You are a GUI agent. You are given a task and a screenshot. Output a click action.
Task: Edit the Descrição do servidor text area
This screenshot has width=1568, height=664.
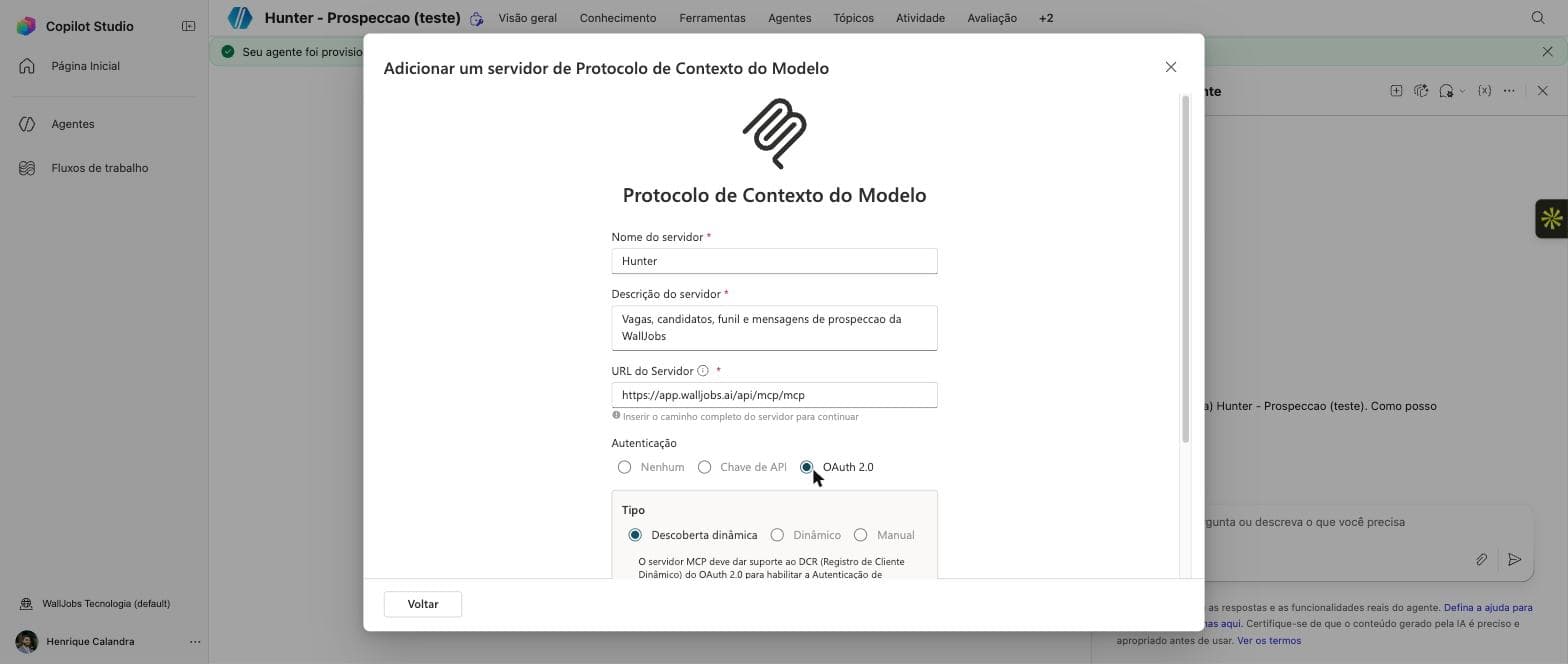pyautogui.click(x=774, y=328)
